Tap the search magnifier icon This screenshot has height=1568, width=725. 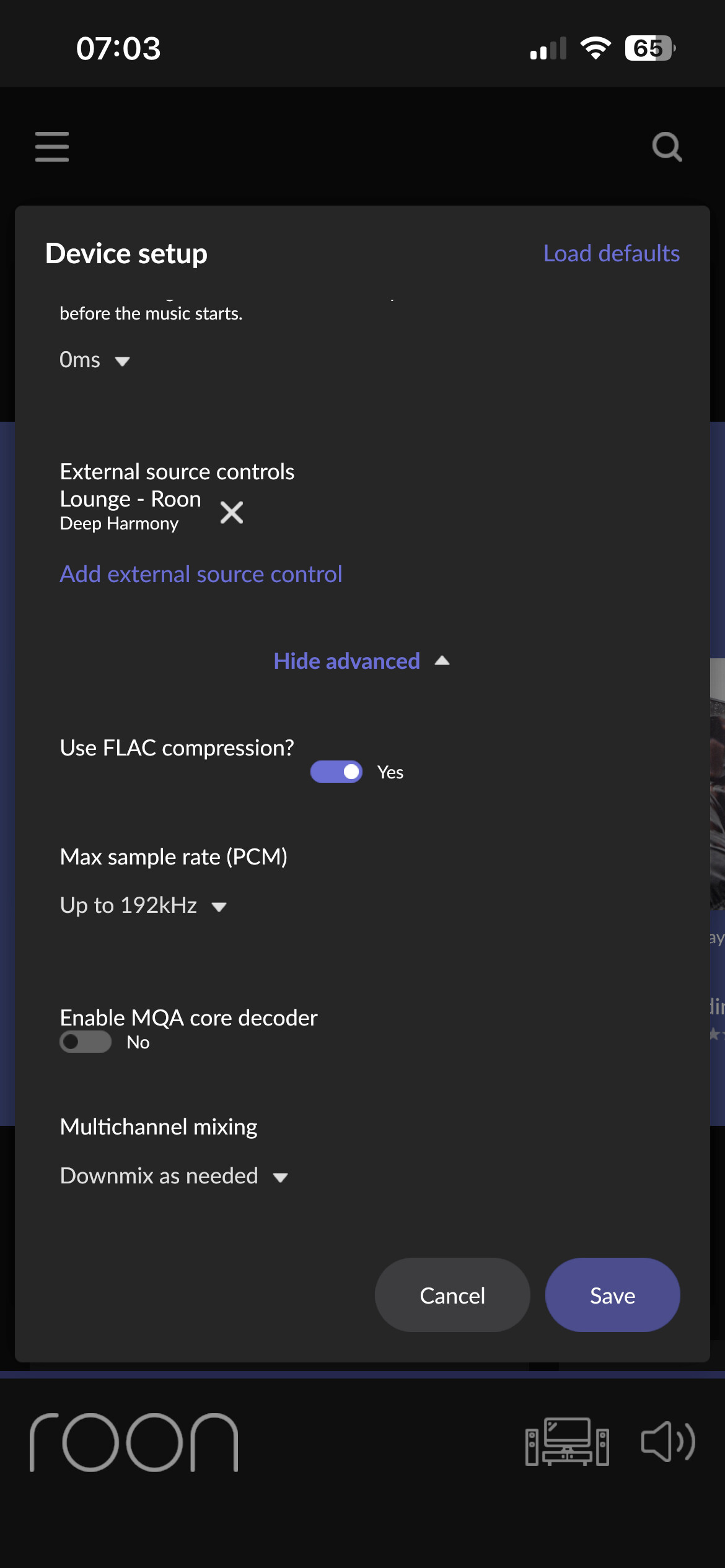[x=667, y=147]
